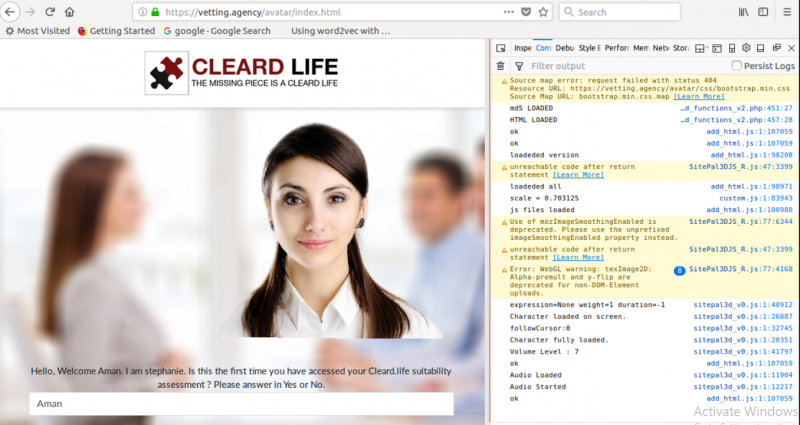Image resolution: width=800 pixels, height=425 pixels.
Task: Close the developer tools panel
Action: point(791,48)
